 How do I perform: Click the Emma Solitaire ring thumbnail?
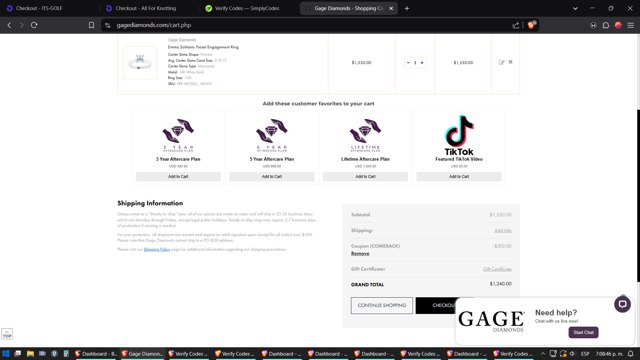140,62
